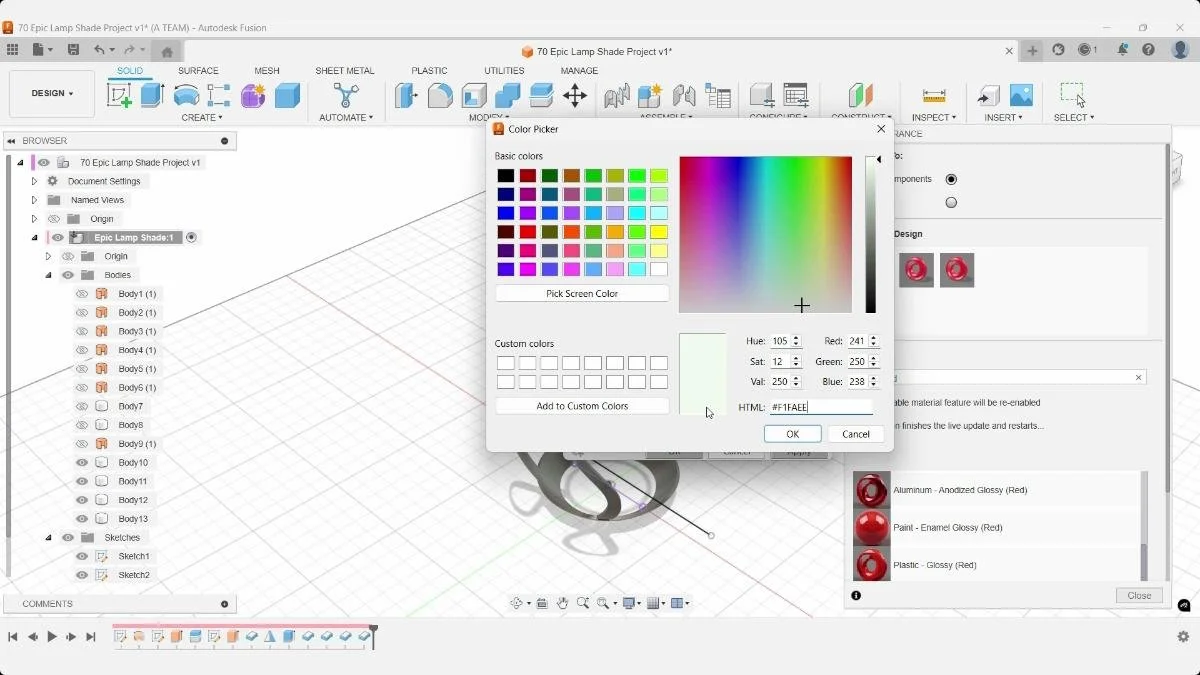Screen dimensions: 1200x675
Task: Collapse the Bodies folder node
Action: 48,275
